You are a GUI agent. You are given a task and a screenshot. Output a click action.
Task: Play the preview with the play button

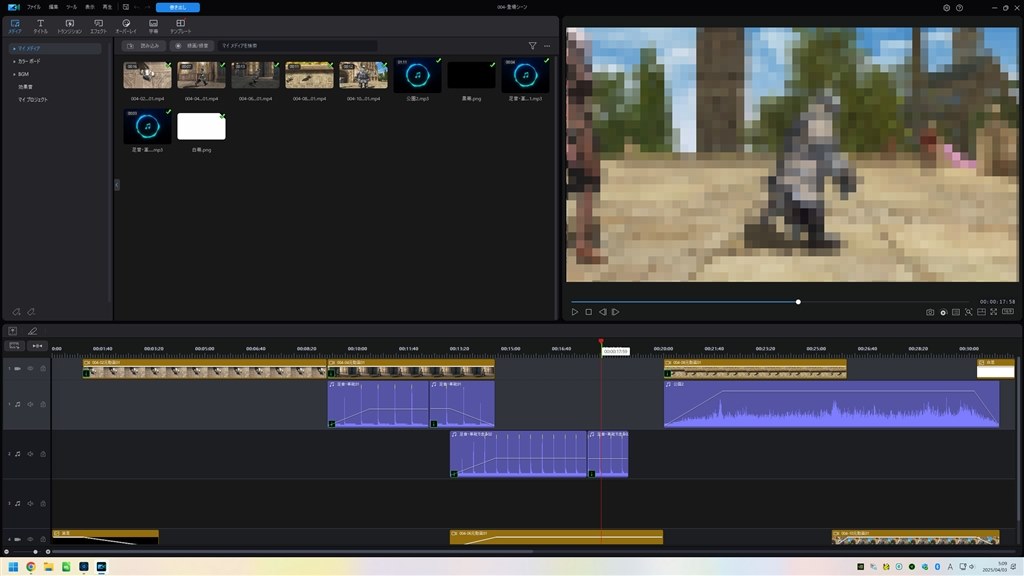coord(575,312)
